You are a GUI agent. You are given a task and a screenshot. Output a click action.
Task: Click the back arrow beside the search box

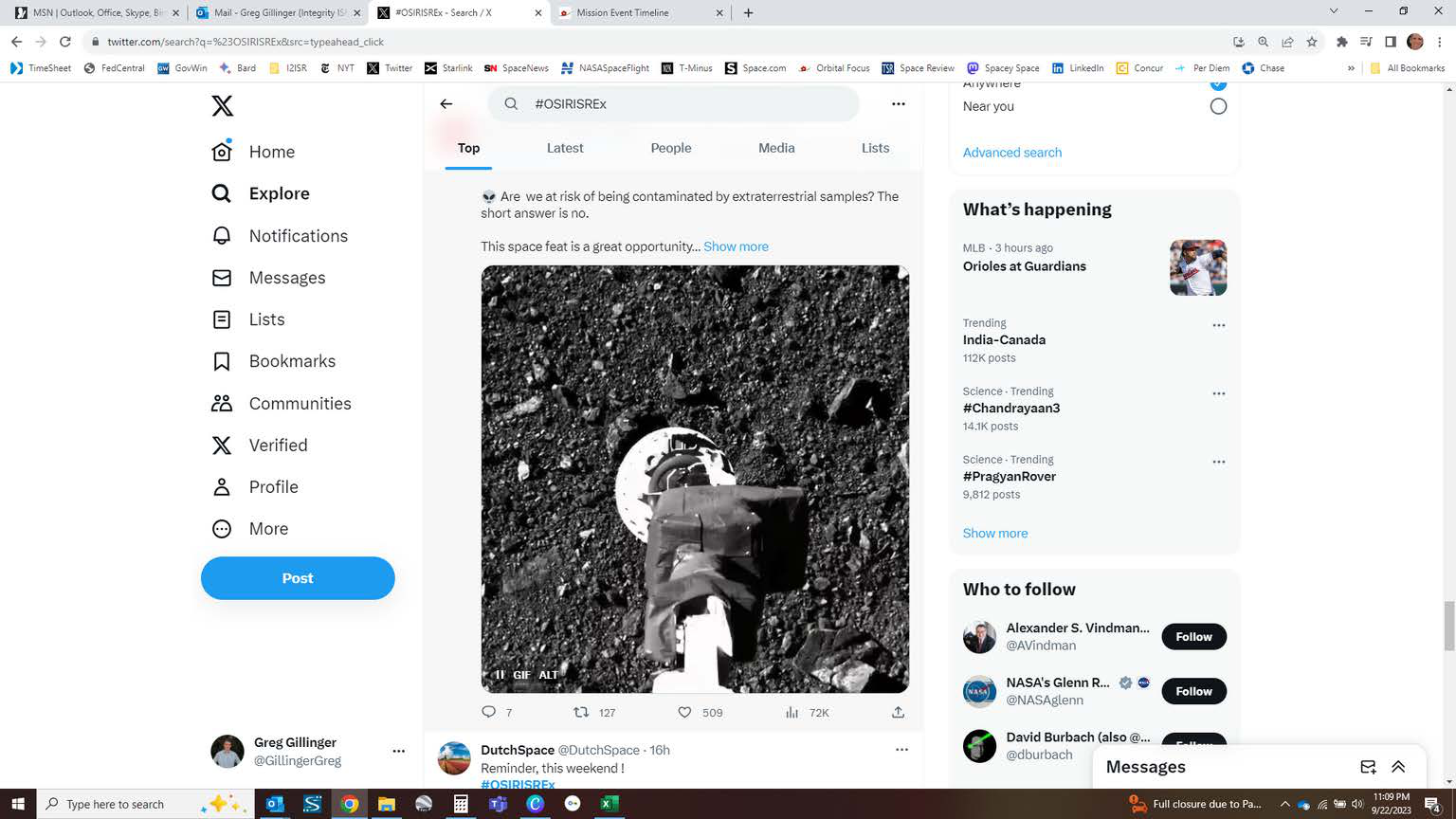tap(446, 104)
